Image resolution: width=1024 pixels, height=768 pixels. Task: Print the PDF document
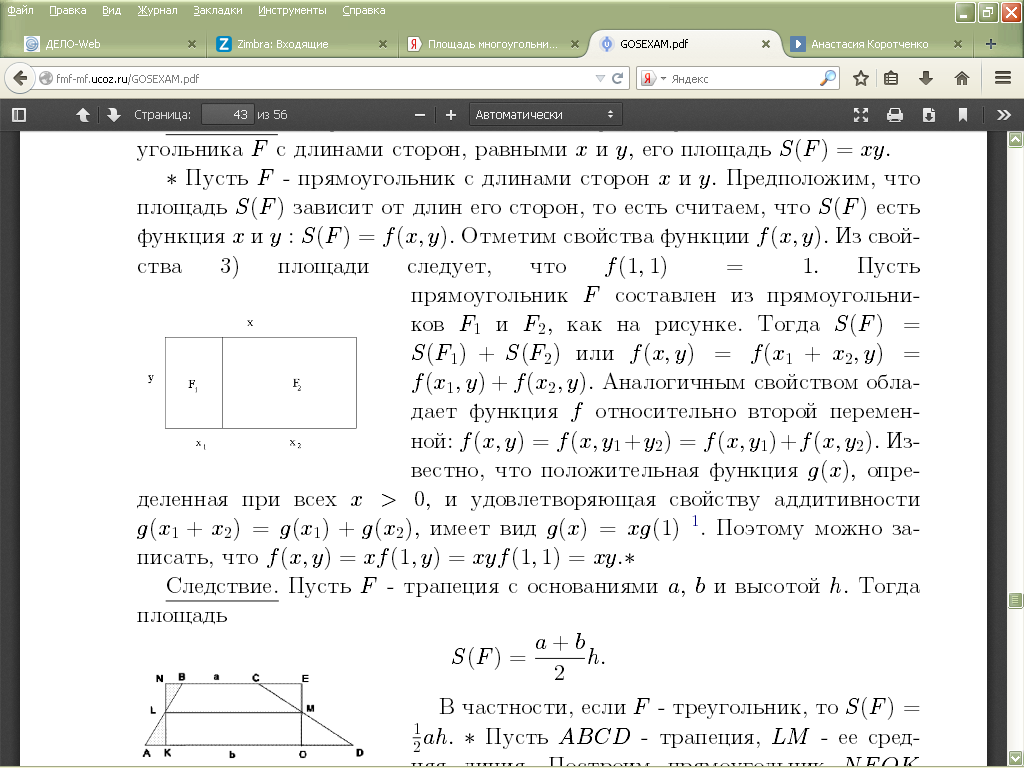(895, 115)
